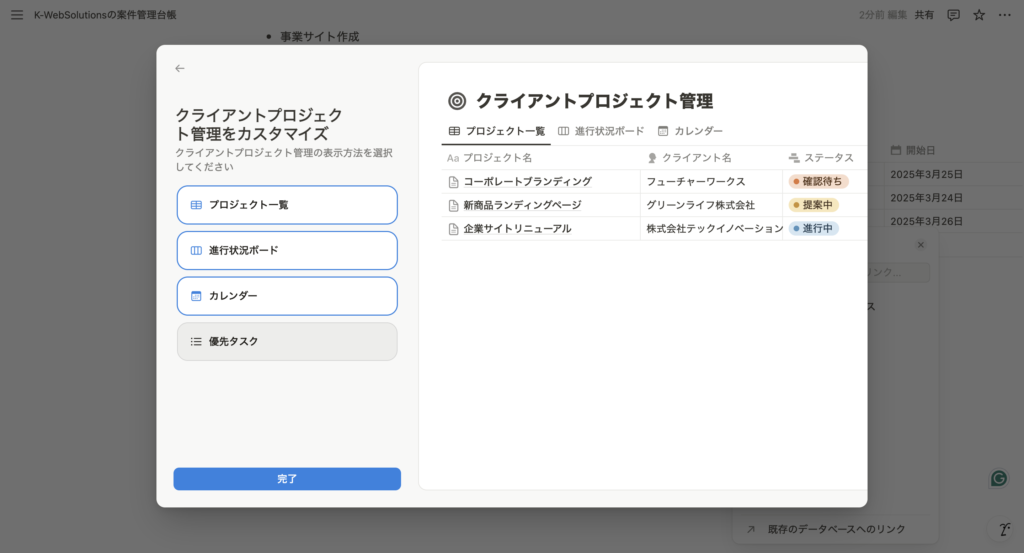Open the comments panel icon

pos(953,15)
